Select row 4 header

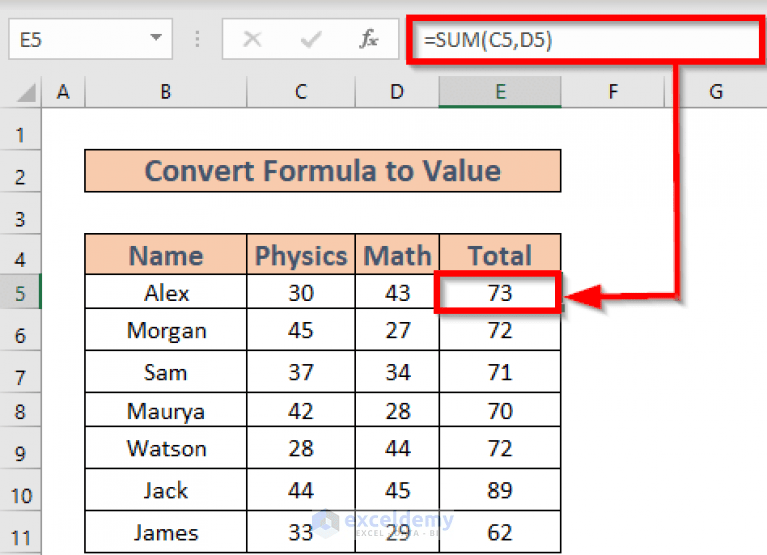click(20, 254)
